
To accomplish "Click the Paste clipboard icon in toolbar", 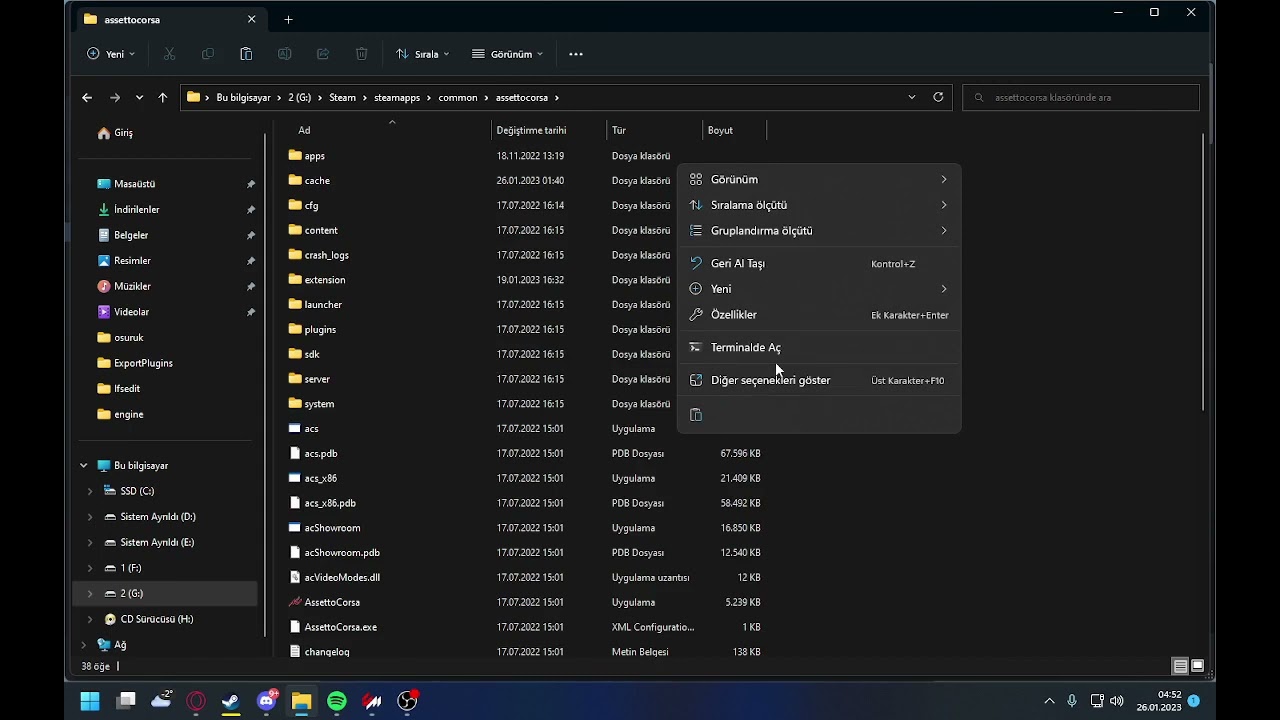I will click(246, 54).
